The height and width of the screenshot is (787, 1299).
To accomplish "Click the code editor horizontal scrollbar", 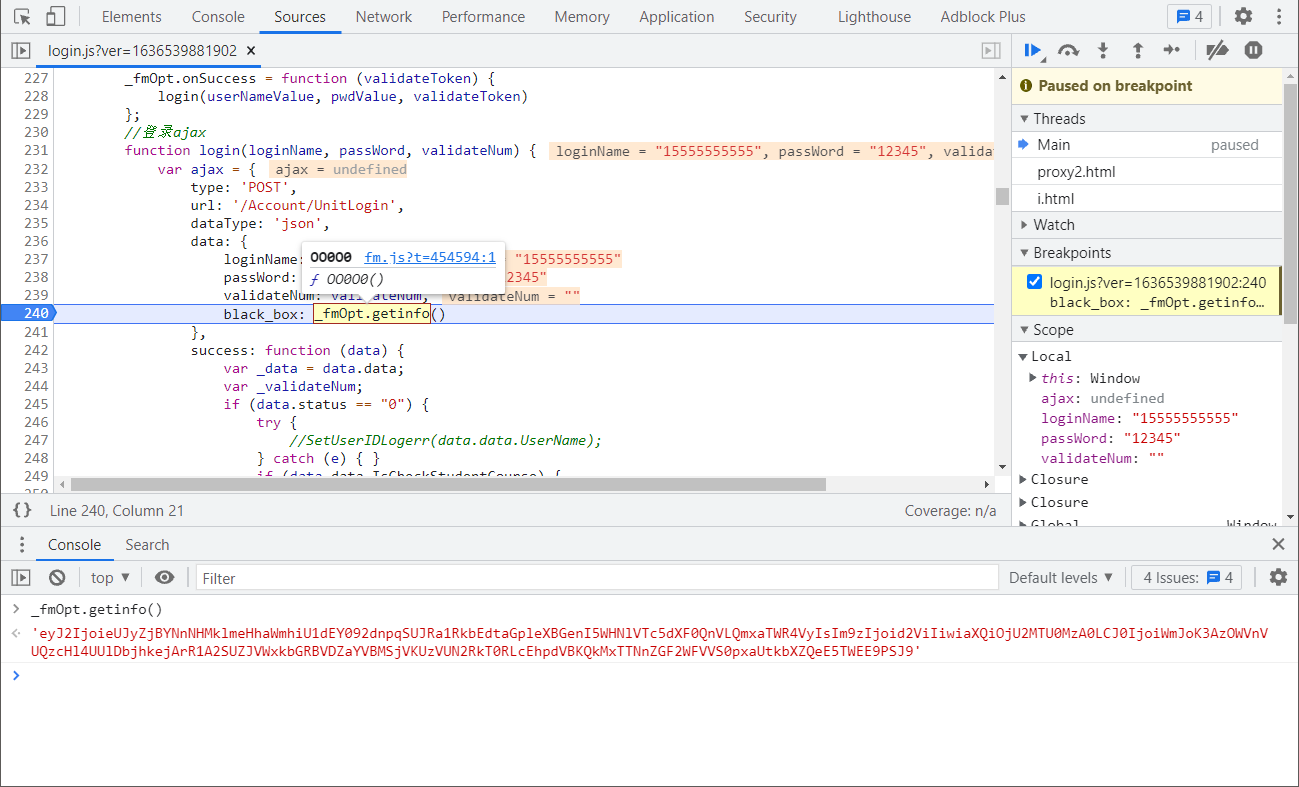I will click(x=448, y=484).
